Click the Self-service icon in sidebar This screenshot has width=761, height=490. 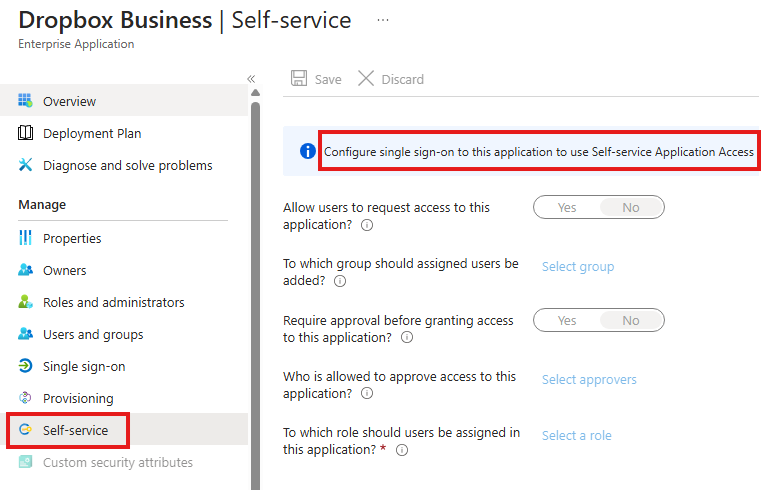coord(25,429)
